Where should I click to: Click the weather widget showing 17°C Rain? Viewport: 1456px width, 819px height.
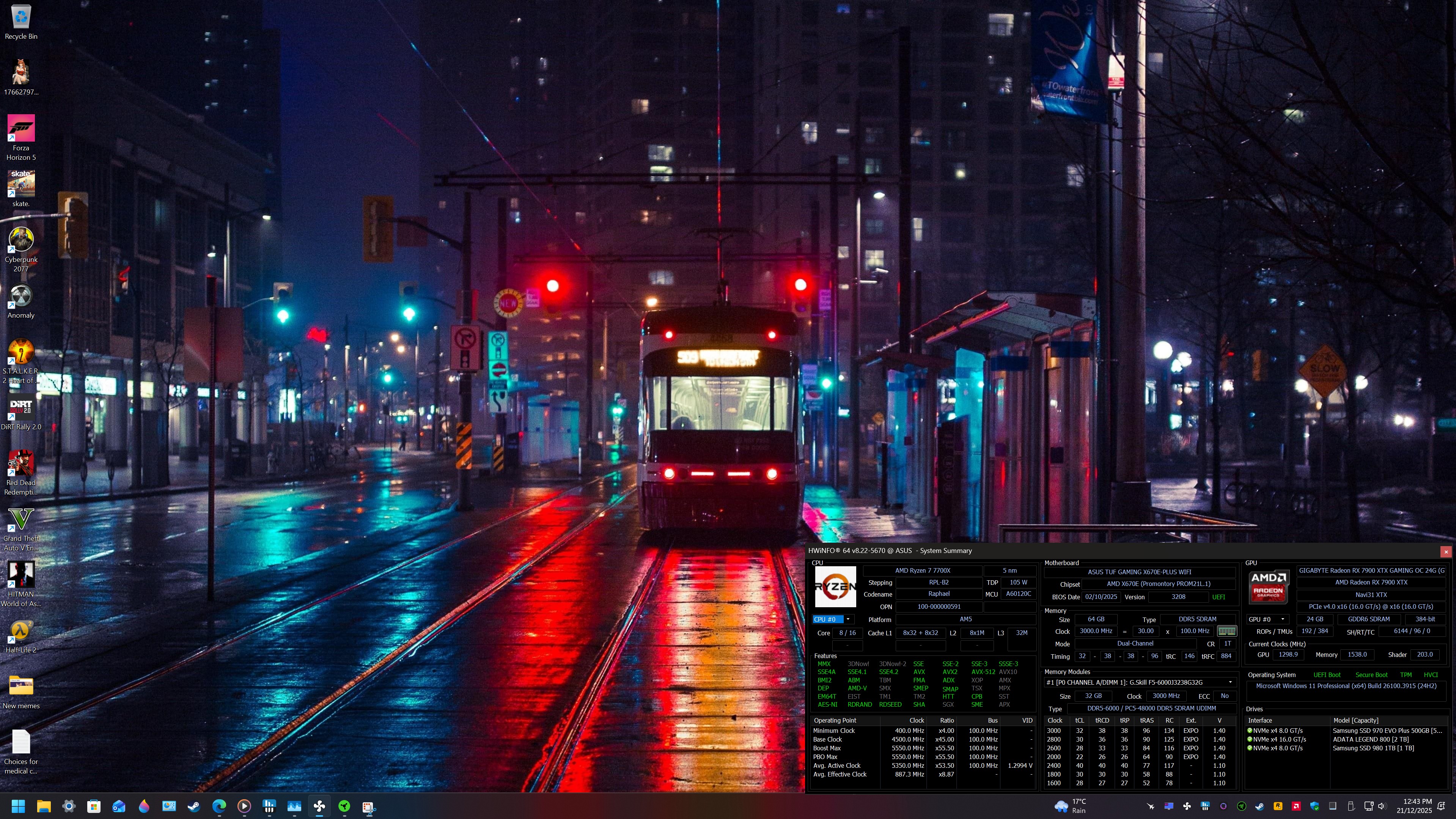click(x=1071, y=806)
